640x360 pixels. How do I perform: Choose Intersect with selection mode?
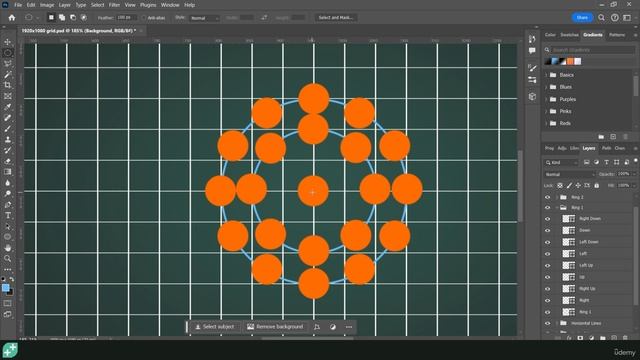point(84,18)
